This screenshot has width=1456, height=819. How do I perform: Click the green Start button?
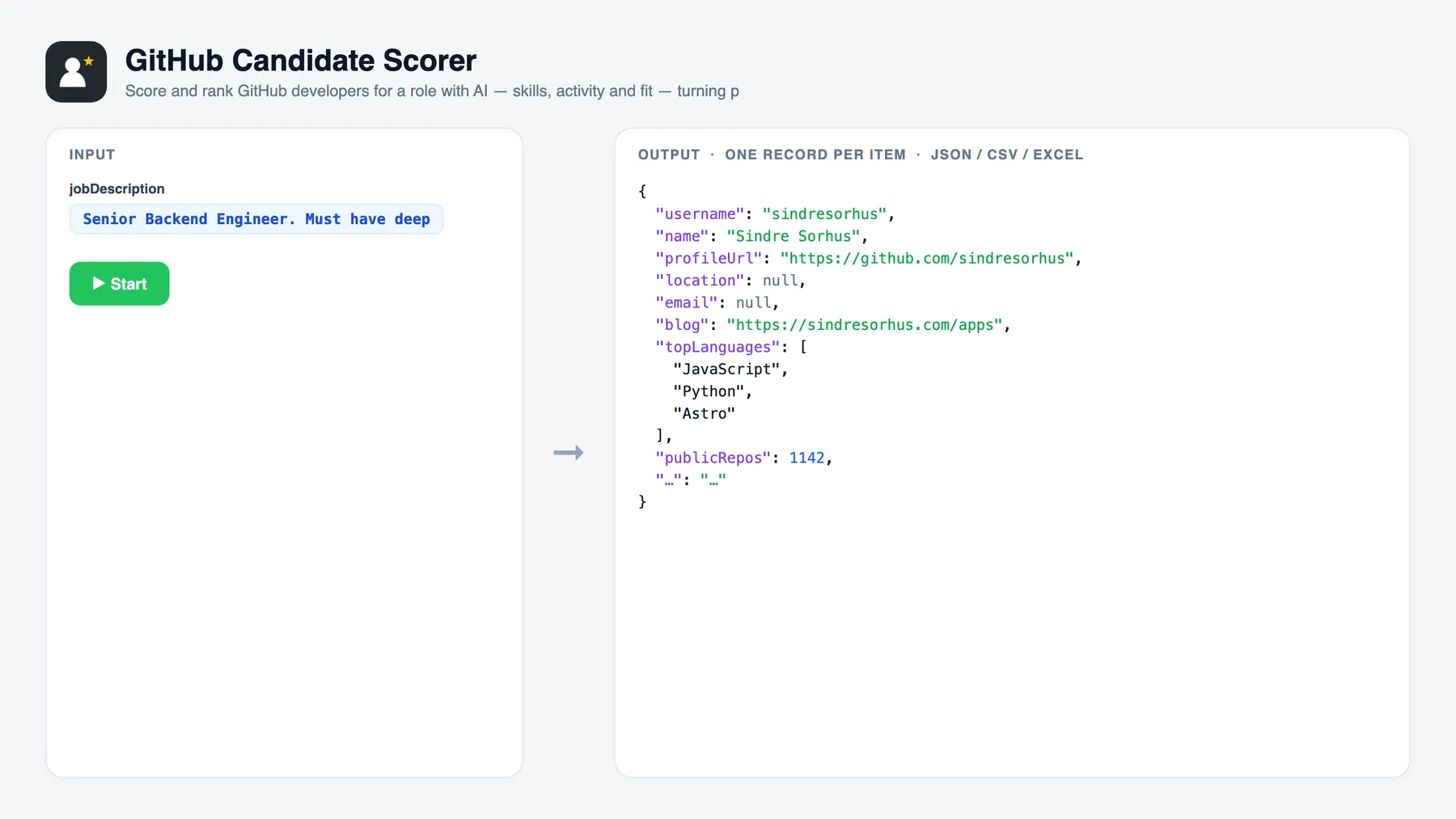119,284
